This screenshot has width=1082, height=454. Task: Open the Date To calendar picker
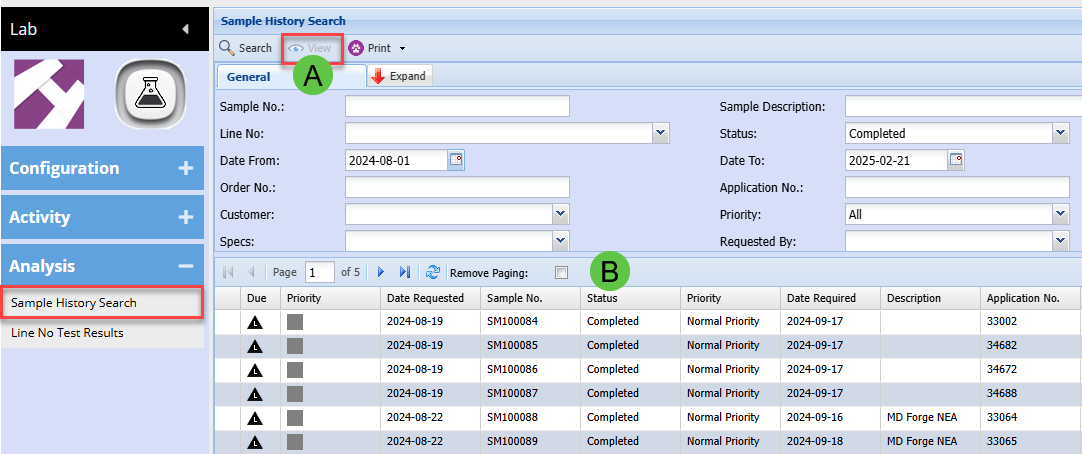(956, 160)
